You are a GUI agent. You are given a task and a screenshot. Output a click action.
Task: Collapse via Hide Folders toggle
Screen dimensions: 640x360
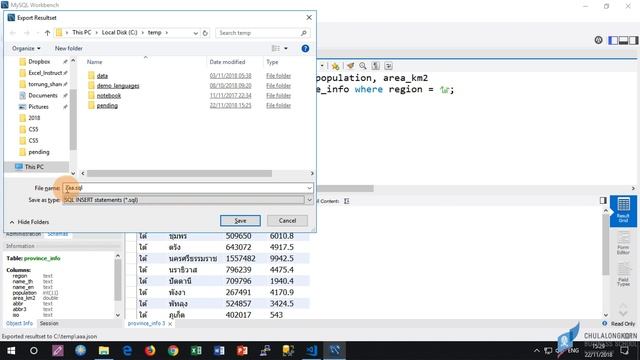tap(29, 222)
